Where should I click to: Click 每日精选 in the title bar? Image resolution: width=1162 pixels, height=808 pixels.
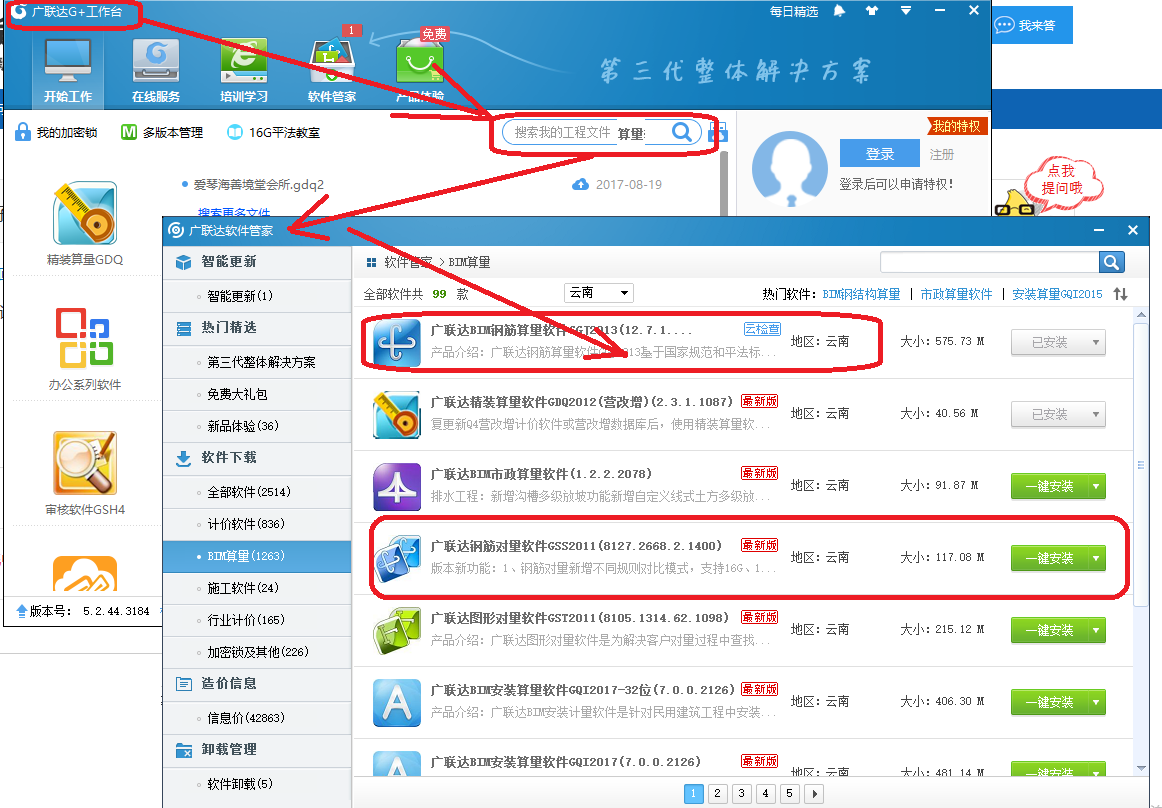[794, 12]
